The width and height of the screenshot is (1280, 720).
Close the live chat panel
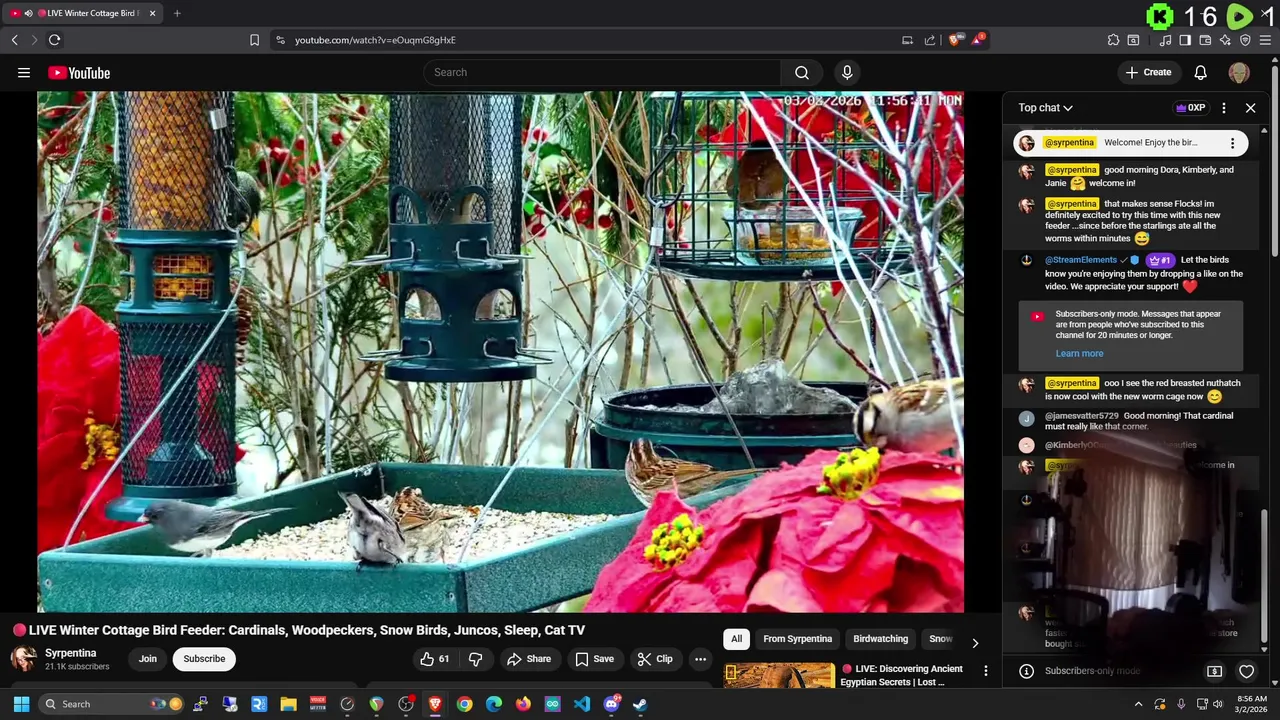(x=1250, y=108)
